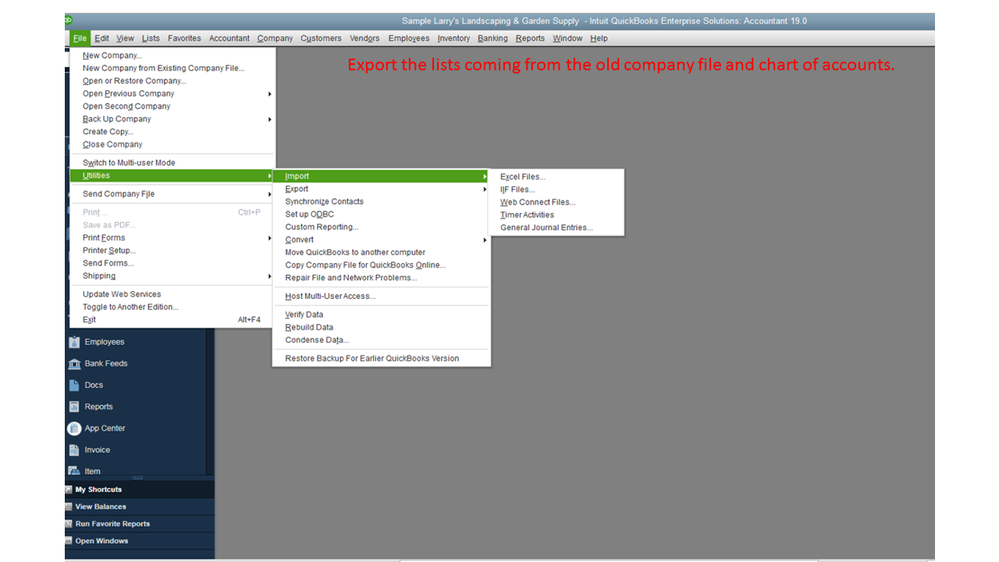The width and height of the screenshot is (999, 562).
Task: Click Open Windows panel icon
Action: [69, 541]
